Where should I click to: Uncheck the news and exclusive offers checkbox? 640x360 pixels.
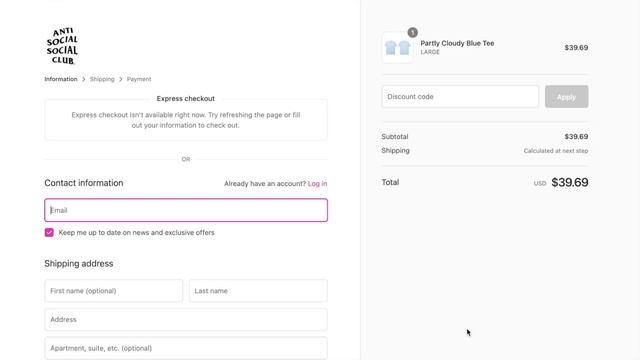[x=49, y=232]
